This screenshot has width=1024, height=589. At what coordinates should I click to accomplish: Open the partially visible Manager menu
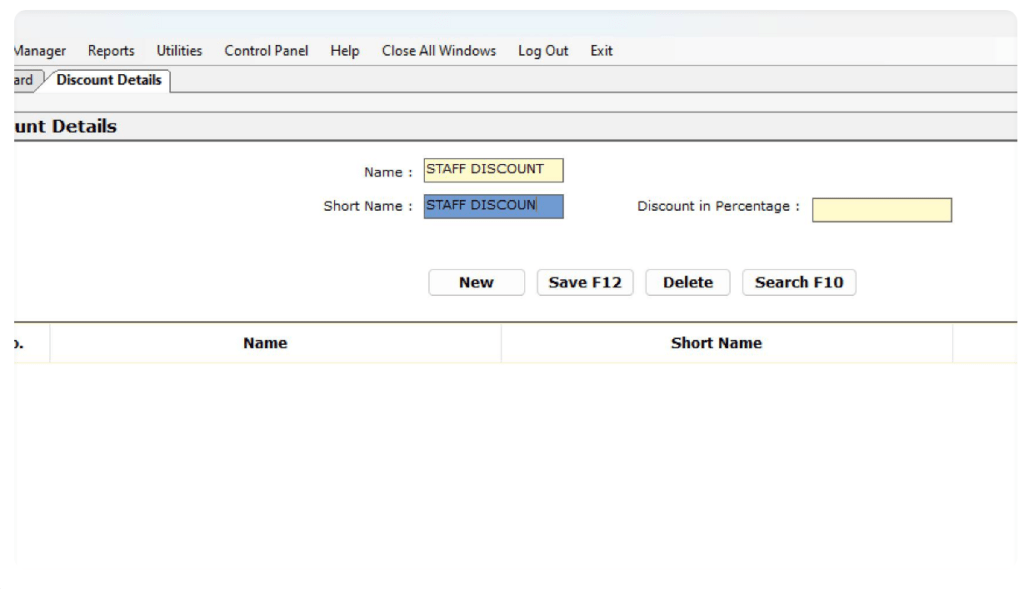pyautogui.click(x=40, y=51)
